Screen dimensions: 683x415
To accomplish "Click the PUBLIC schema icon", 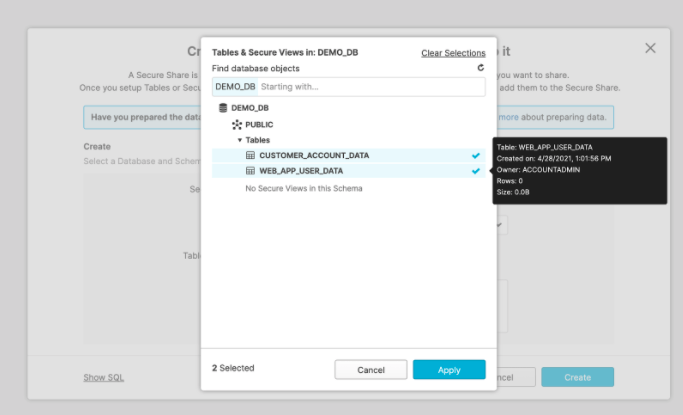I will click(x=237, y=125).
